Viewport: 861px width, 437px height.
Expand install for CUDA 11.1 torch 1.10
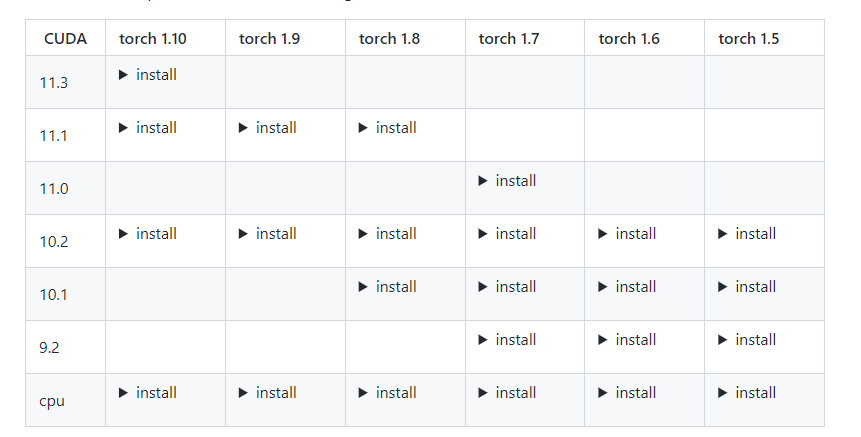click(x=148, y=128)
